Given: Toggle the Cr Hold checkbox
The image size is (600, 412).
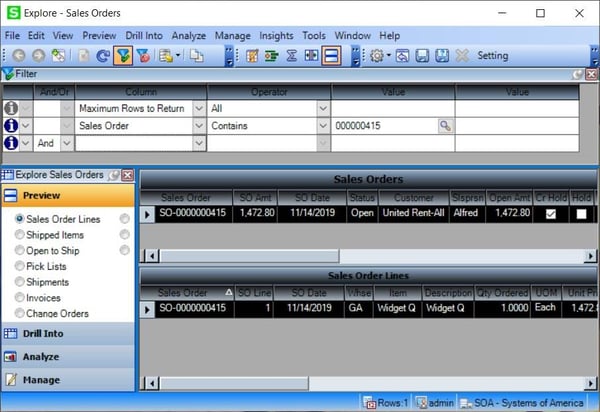Looking at the screenshot, I should (551, 214).
